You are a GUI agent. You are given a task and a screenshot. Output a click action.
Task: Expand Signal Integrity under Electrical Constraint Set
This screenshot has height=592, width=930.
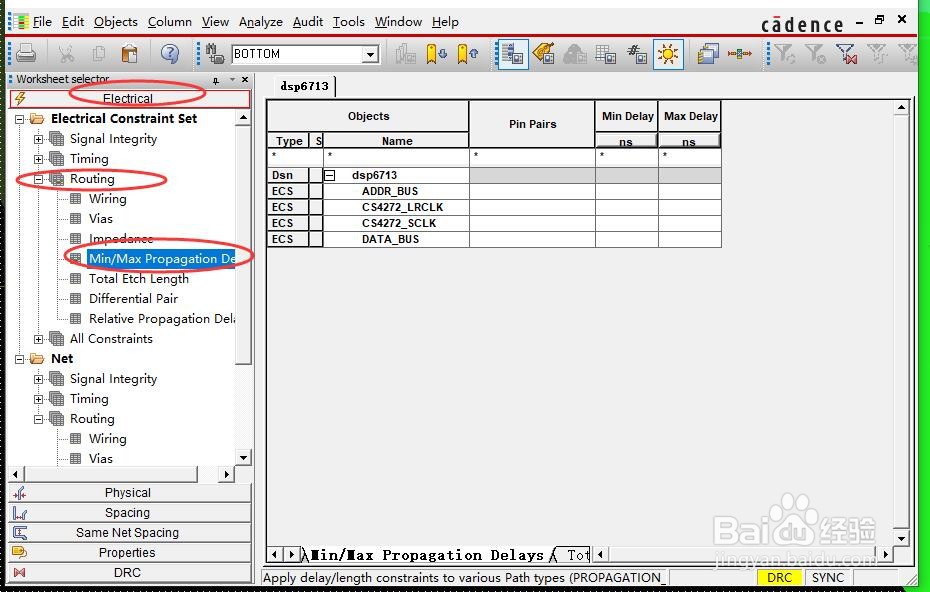[39, 139]
